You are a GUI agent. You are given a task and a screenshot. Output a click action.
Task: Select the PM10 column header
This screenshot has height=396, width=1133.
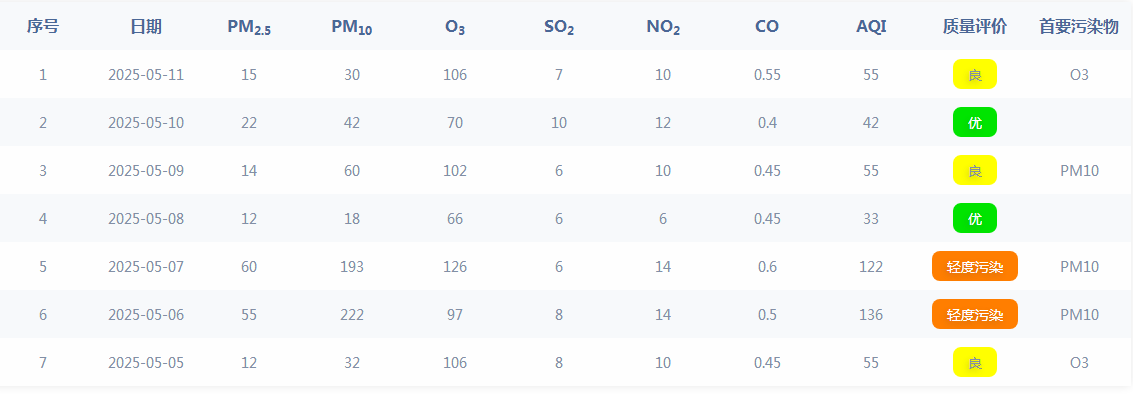(352, 27)
